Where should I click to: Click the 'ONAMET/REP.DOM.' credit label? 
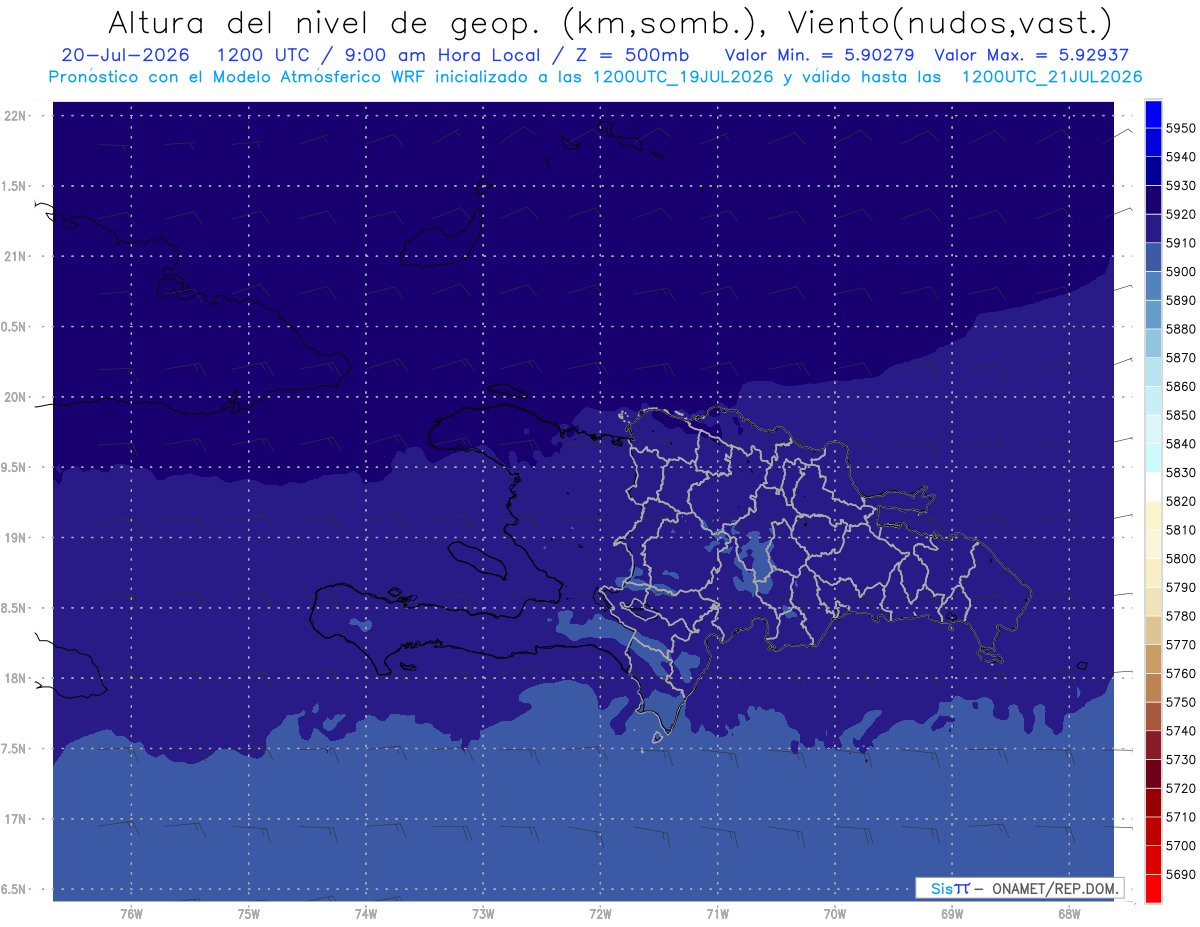point(1055,888)
